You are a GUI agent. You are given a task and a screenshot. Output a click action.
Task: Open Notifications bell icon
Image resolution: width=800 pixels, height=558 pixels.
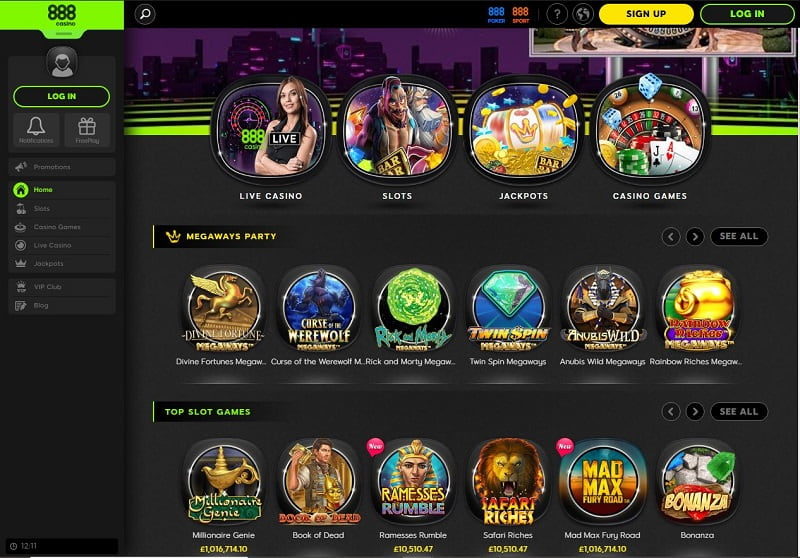click(x=36, y=130)
